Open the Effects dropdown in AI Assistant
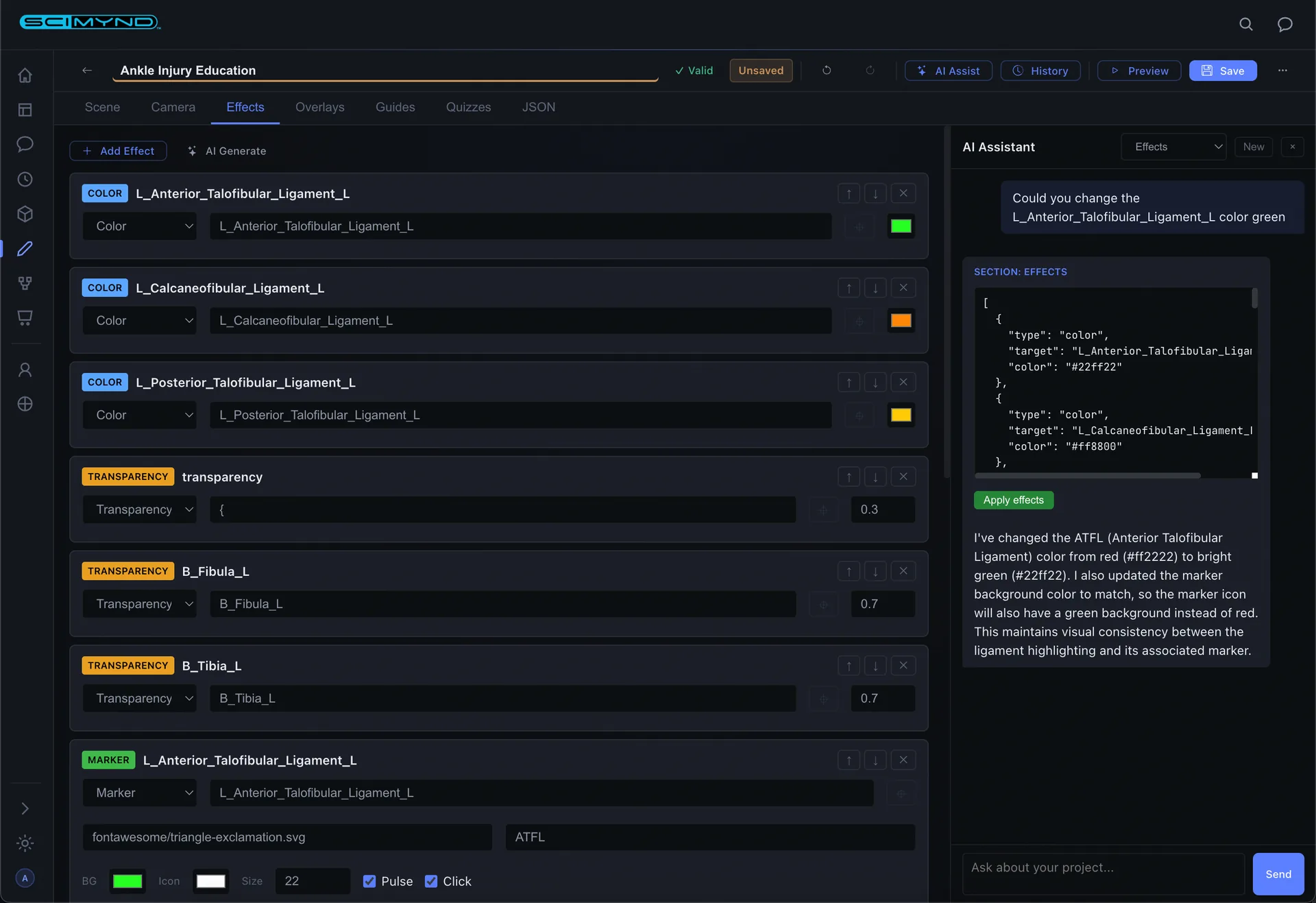The image size is (1316, 903). (1174, 147)
